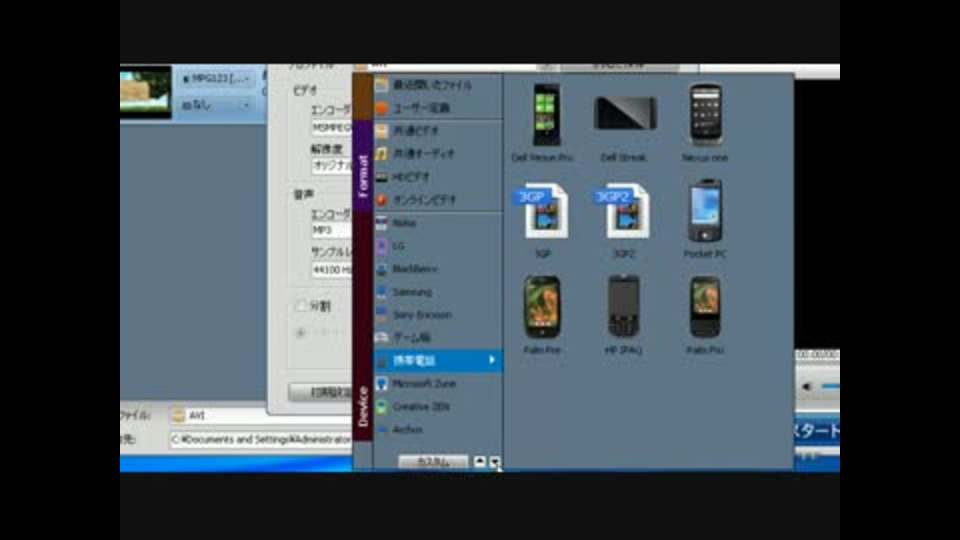The image size is (960, 540).
Task: Open the Microsoft Zune device category
Action: coord(438,384)
